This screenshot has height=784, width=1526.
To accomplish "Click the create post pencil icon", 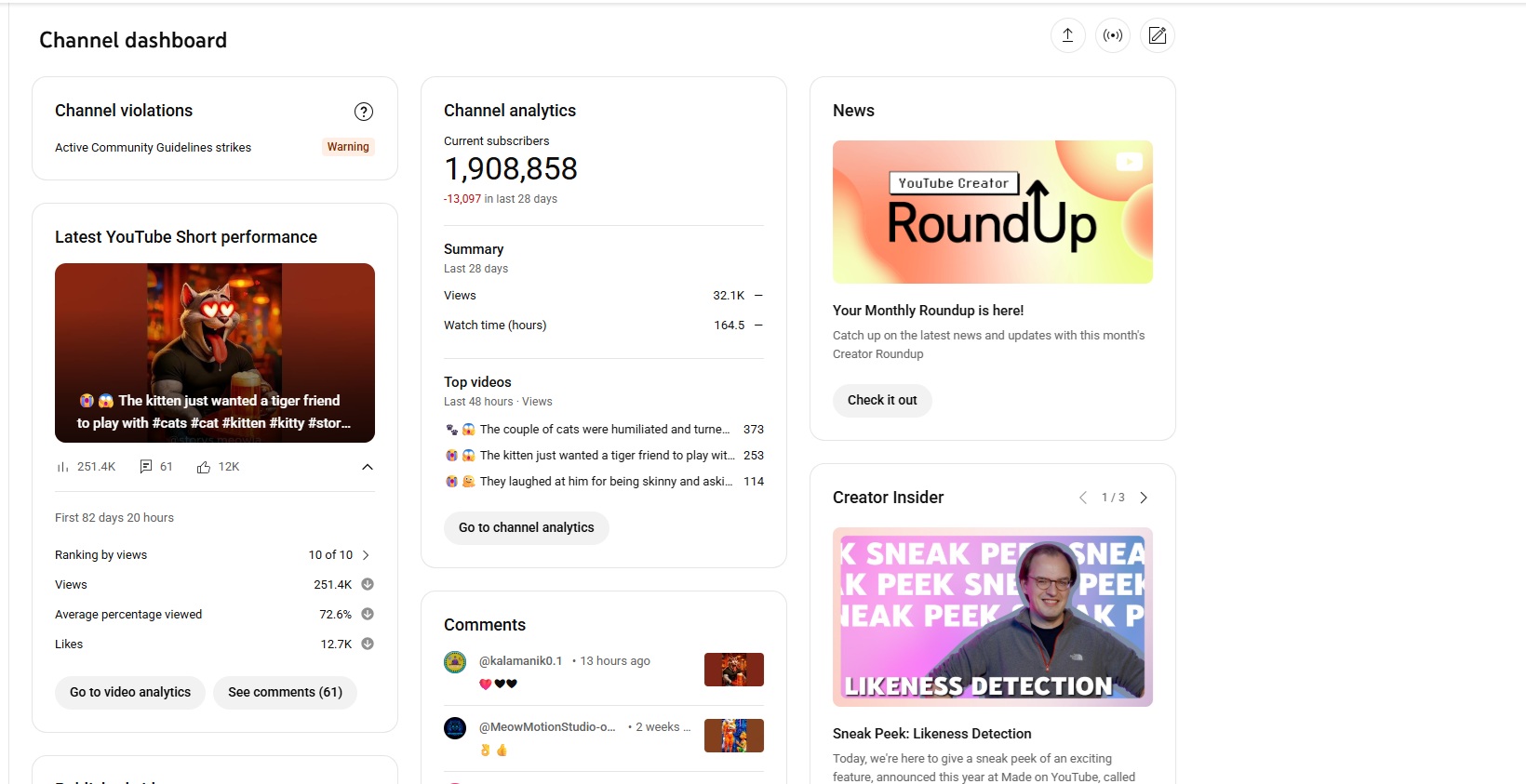I will 1157,35.
